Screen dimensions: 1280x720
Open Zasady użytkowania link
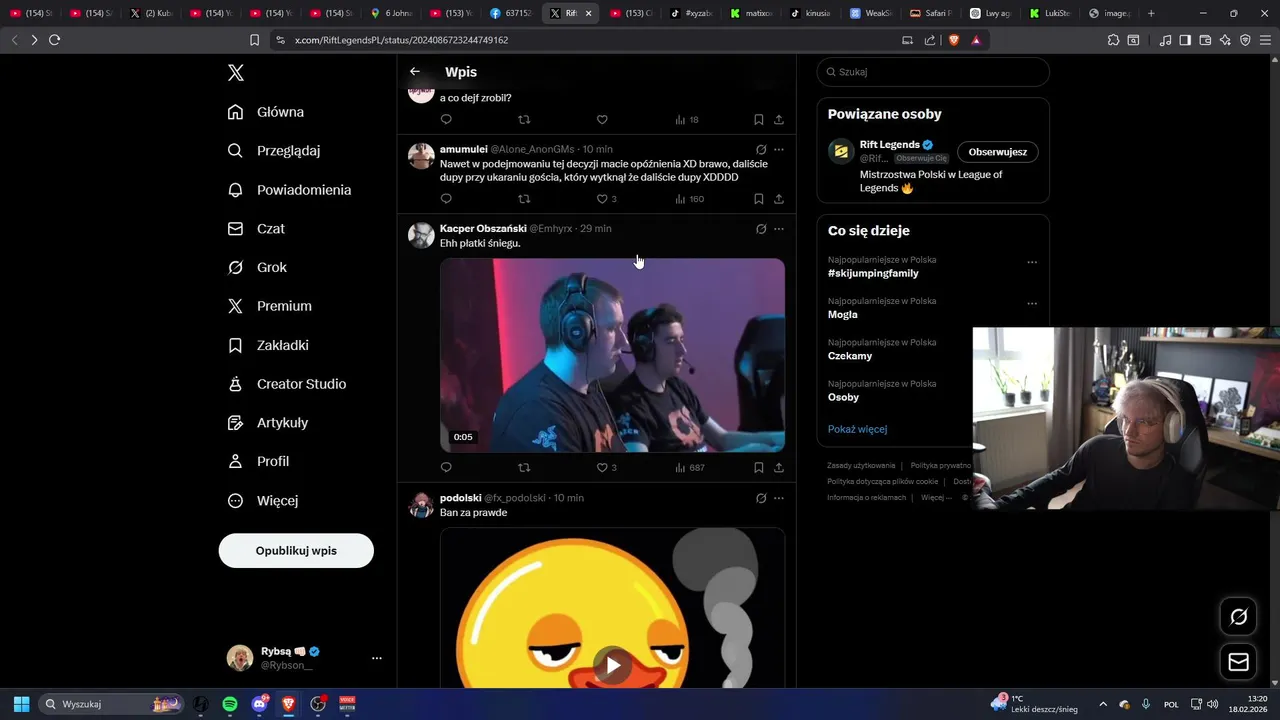(861, 465)
